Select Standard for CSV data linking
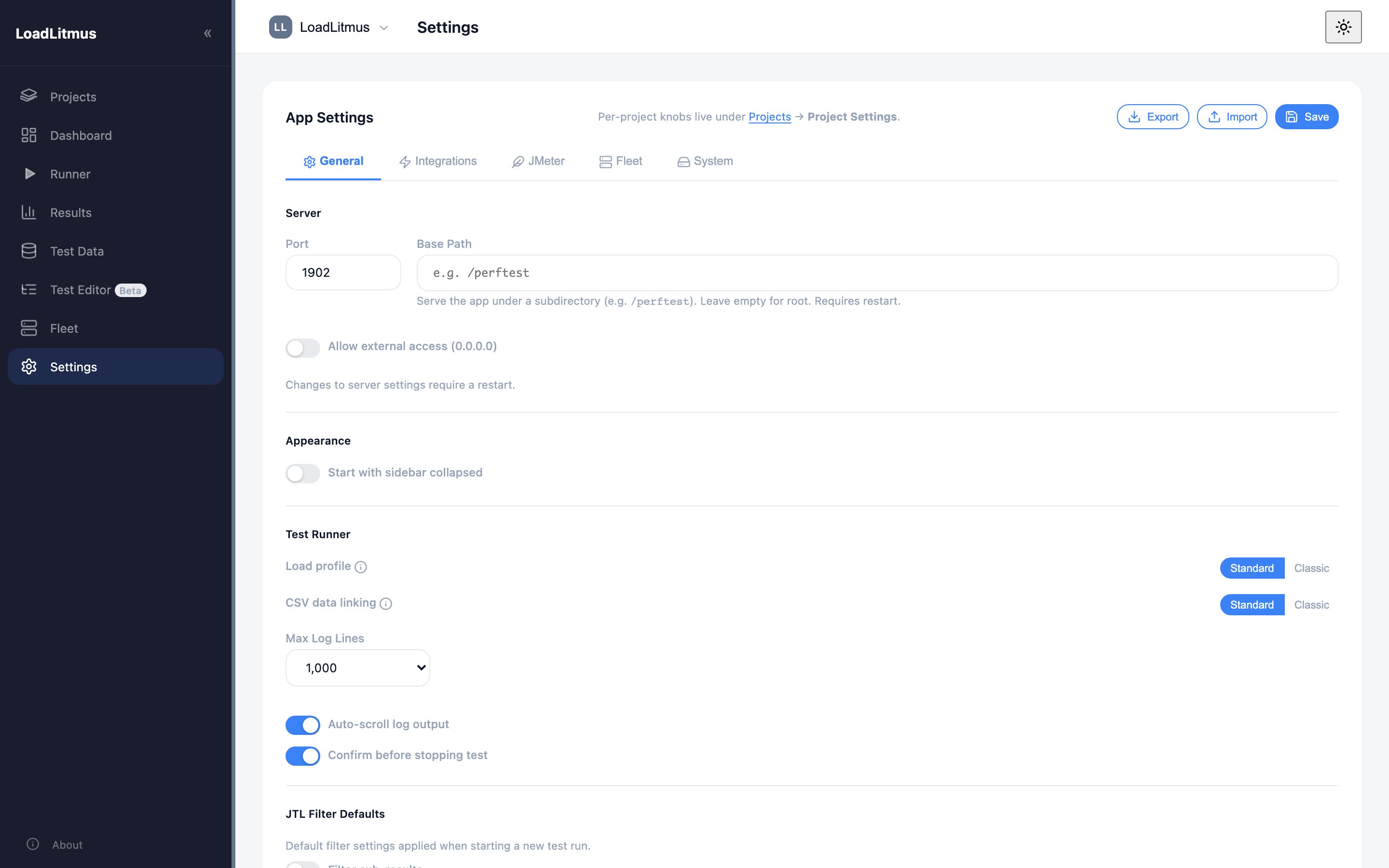 coord(1252,605)
